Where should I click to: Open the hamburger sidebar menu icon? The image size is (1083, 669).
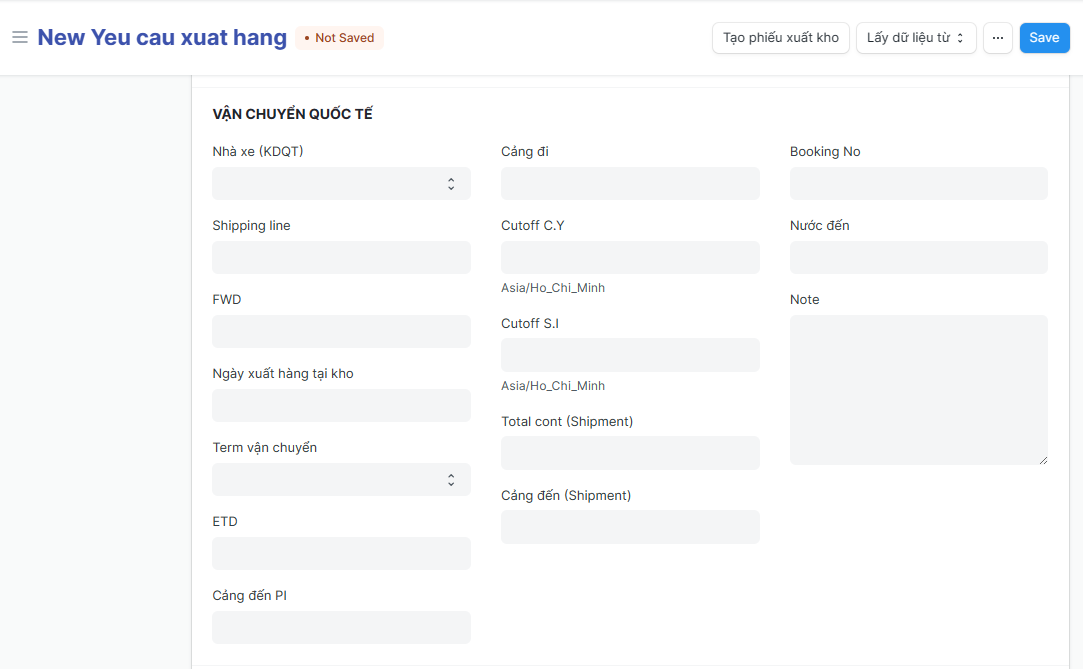pyautogui.click(x=19, y=38)
